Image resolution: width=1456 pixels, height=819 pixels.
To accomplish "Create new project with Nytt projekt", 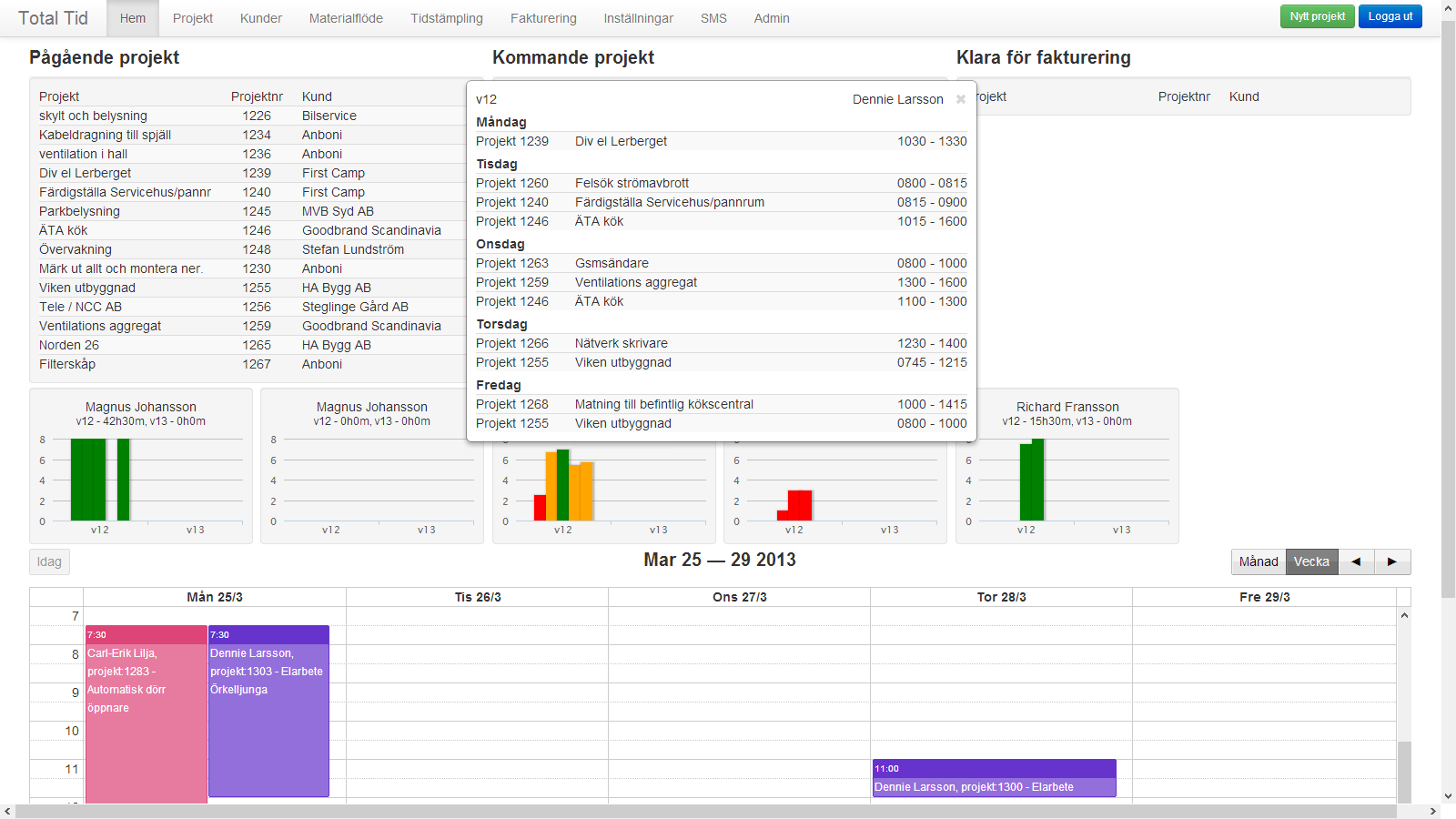I will 1317,16.
